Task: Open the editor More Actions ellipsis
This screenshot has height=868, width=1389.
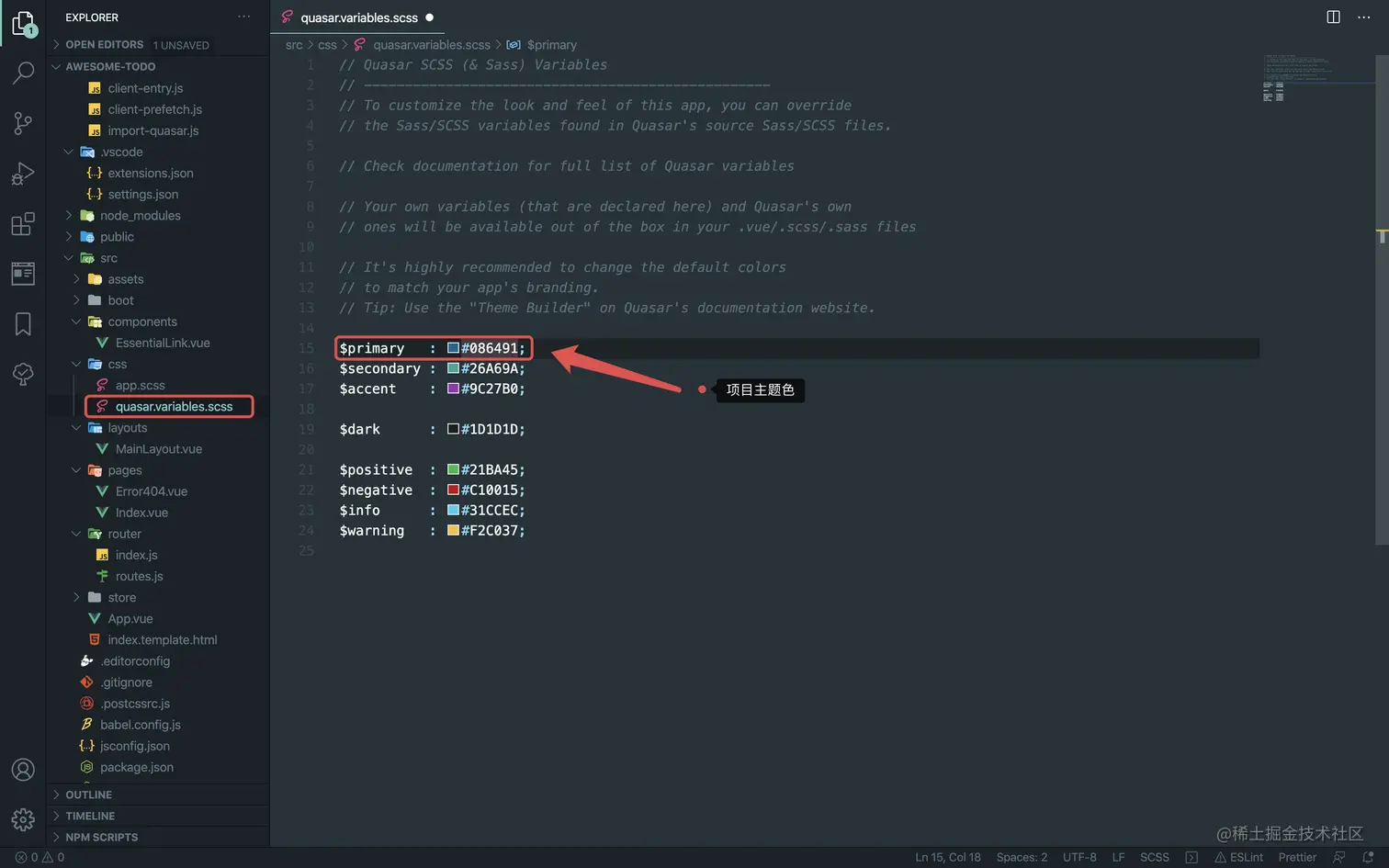Action: pyautogui.click(x=1363, y=17)
